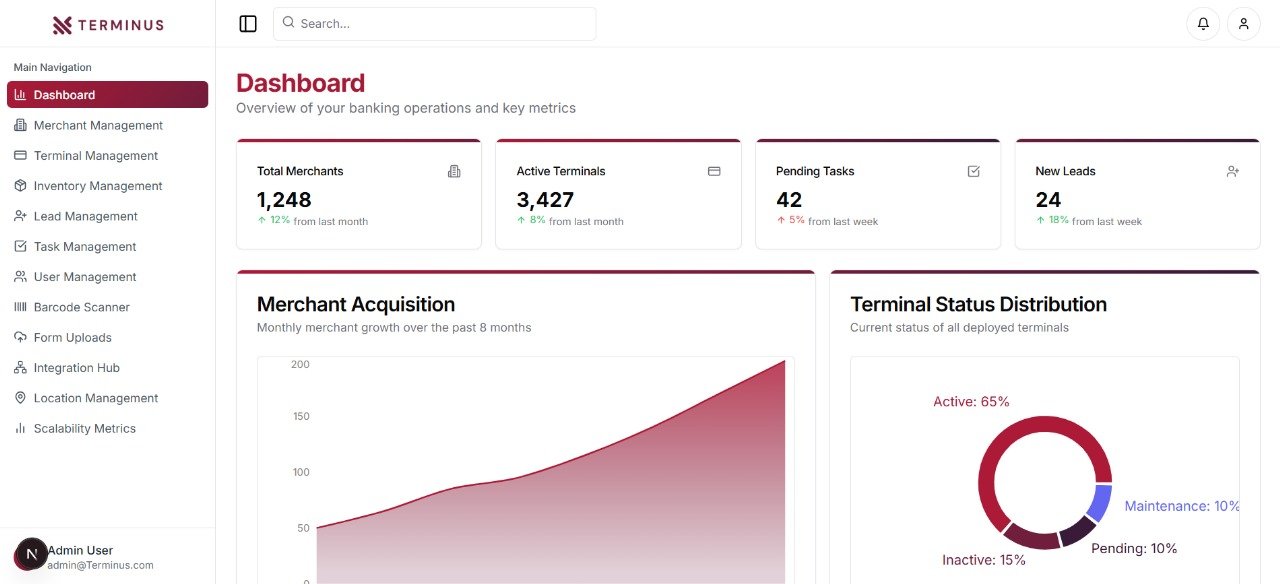Viewport: 1280px width, 584px height.
Task: Click the Admin User avatar
Action: [x=31, y=554]
